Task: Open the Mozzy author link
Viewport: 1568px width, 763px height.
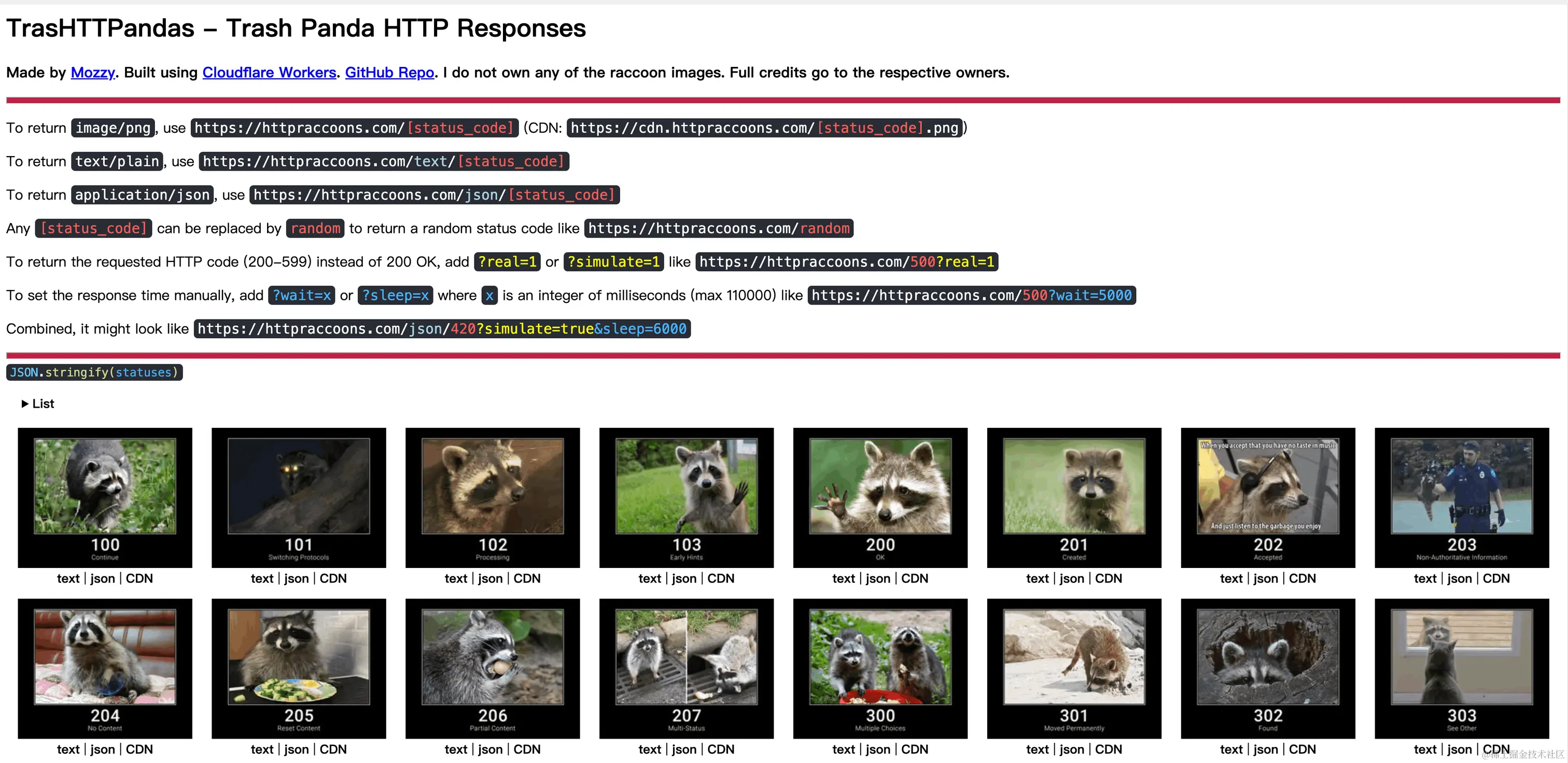Action: tap(92, 73)
